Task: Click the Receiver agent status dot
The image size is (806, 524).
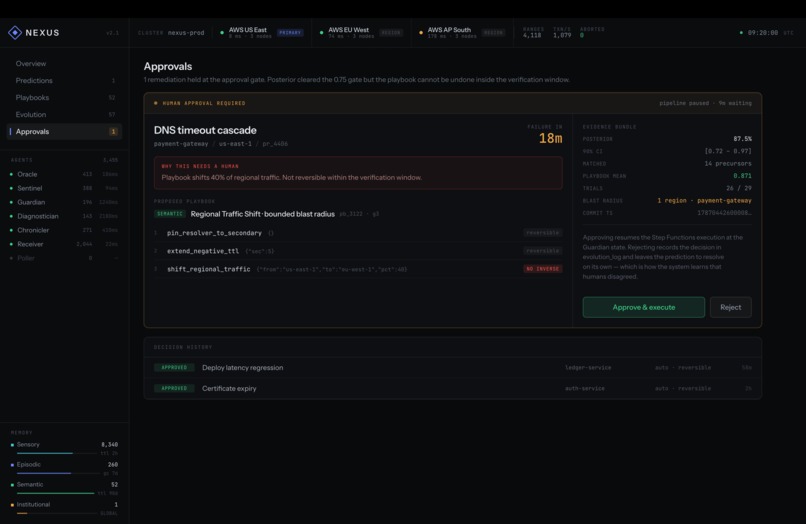Action: click(11, 244)
